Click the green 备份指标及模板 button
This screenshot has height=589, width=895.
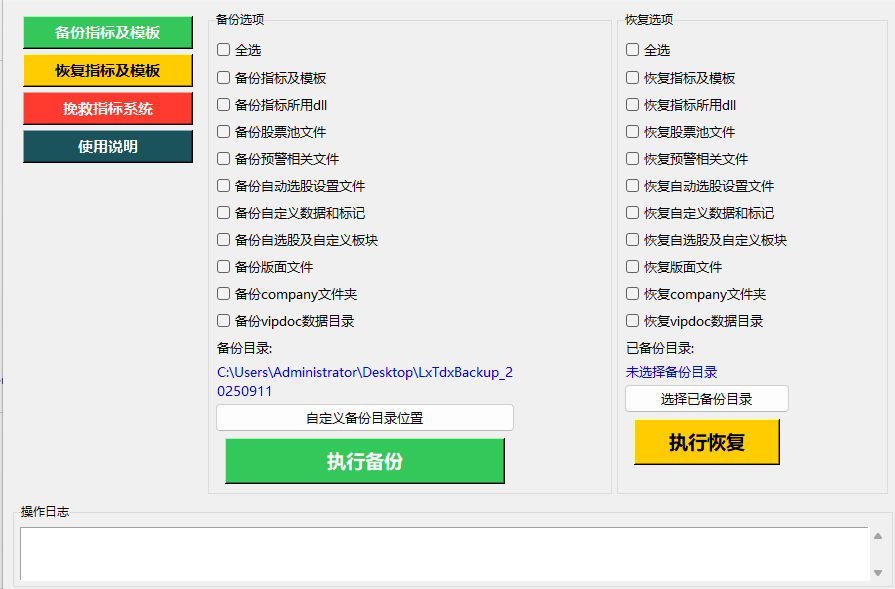click(108, 33)
